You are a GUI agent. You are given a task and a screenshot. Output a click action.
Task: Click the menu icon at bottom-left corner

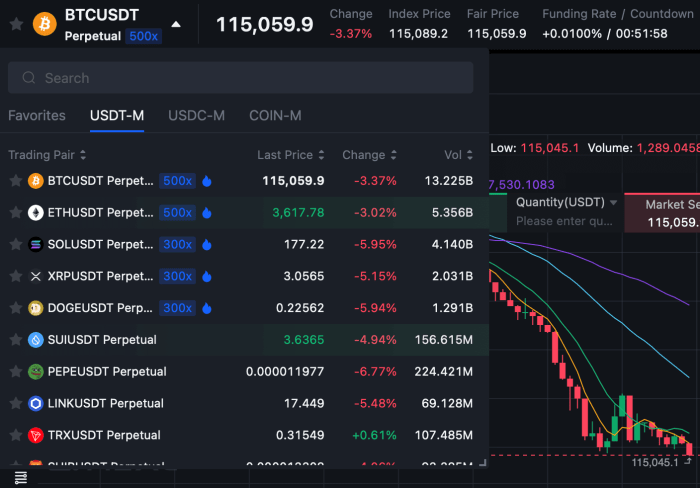[x=20, y=478]
